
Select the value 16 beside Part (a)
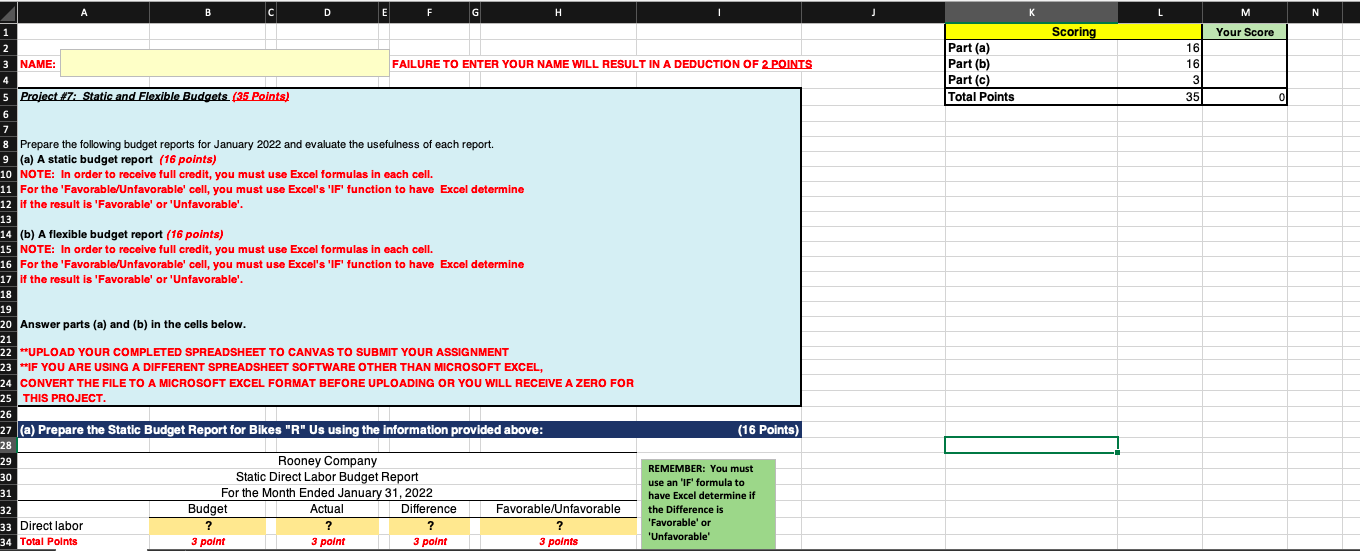1160,47
